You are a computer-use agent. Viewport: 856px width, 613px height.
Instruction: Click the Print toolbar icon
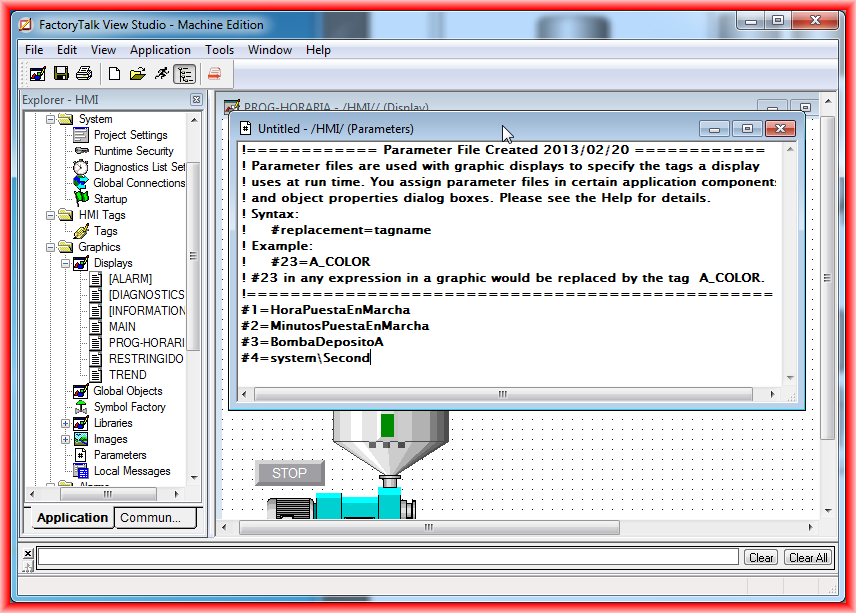pos(84,73)
